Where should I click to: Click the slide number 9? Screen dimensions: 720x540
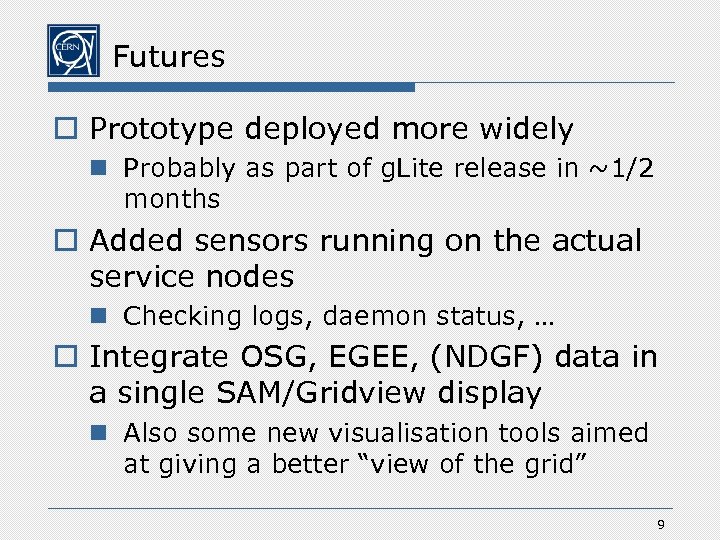(x=661, y=525)
